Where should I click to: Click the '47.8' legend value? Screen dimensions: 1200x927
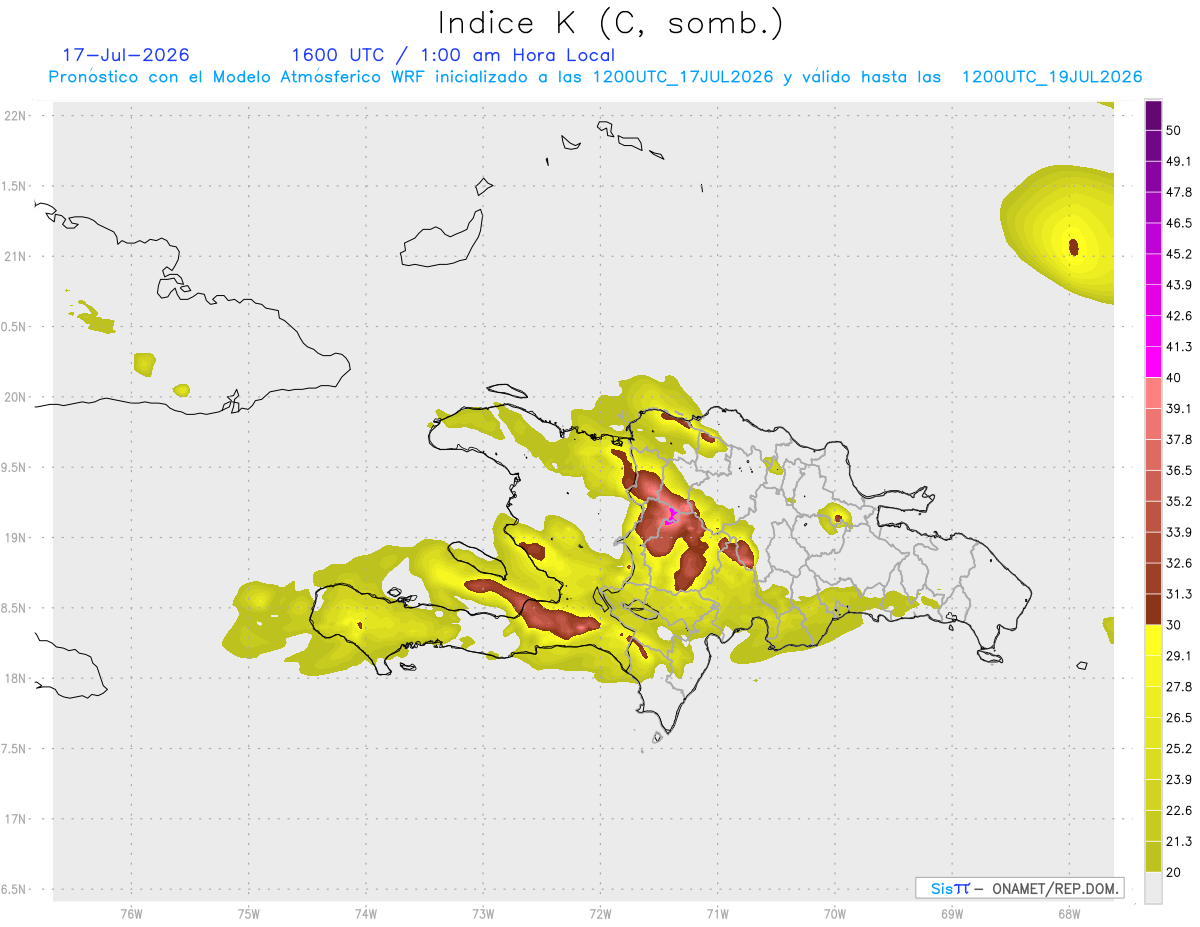coord(1179,193)
